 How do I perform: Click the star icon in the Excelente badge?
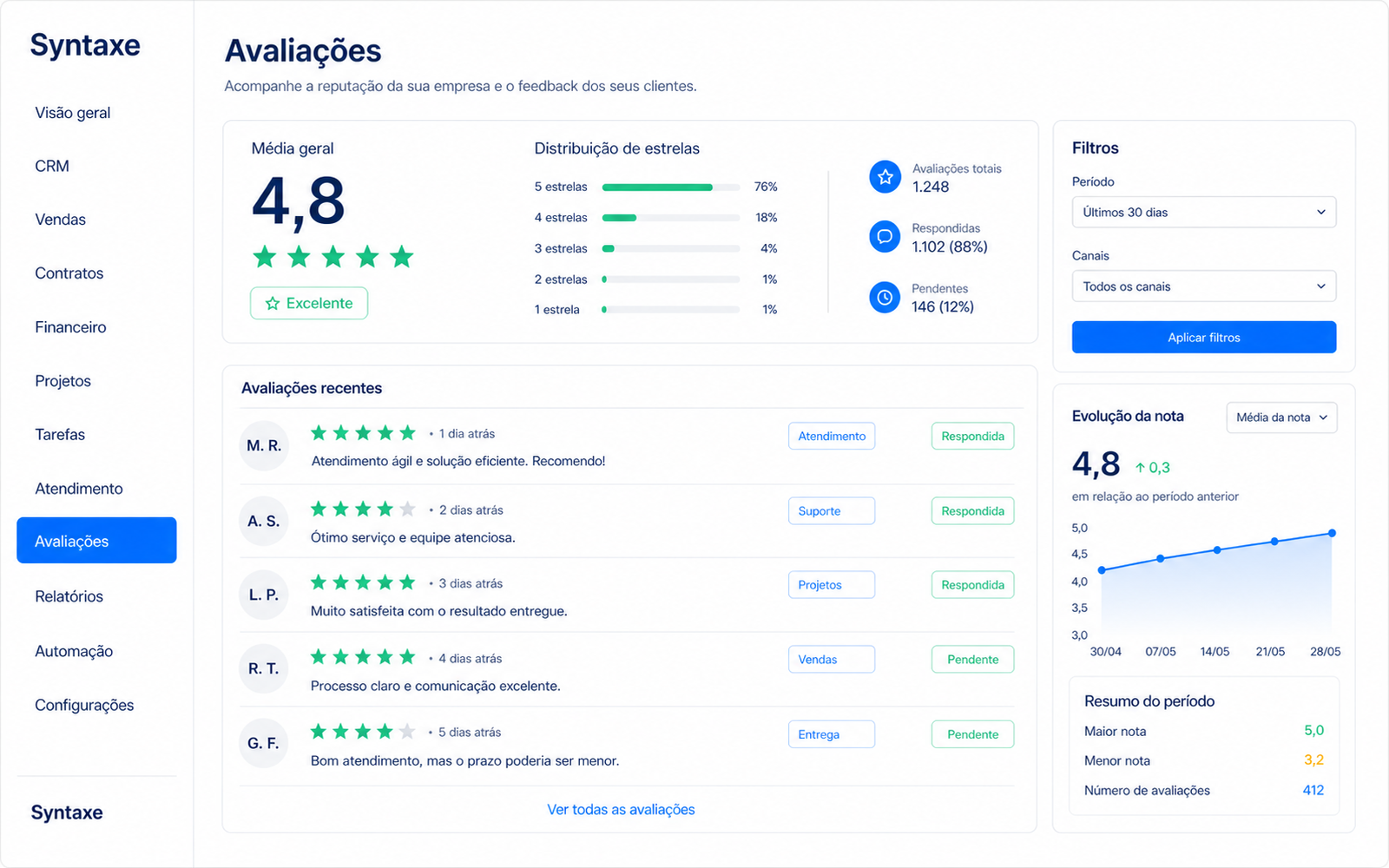point(273,303)
